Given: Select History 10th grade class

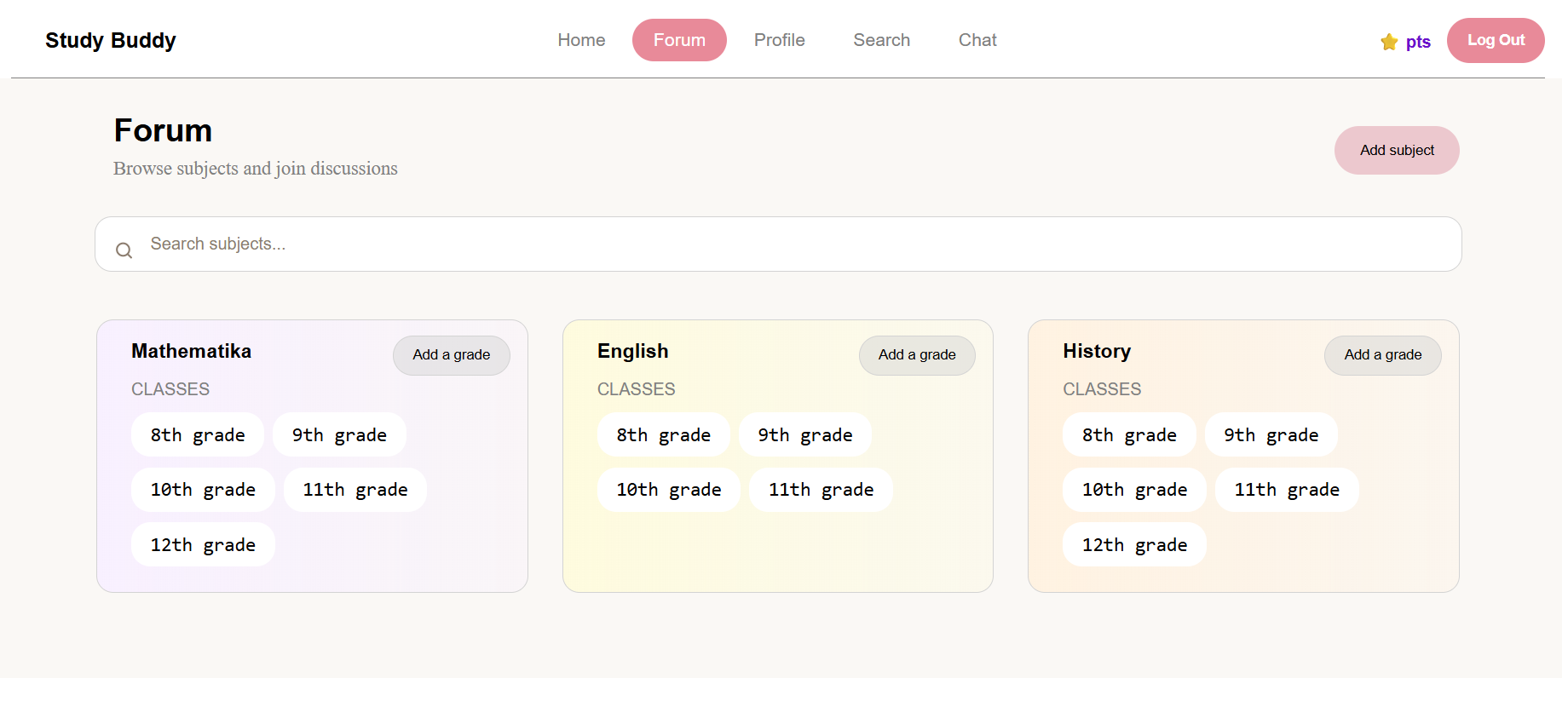Looking at the screenshot, I should (1133, 490).
